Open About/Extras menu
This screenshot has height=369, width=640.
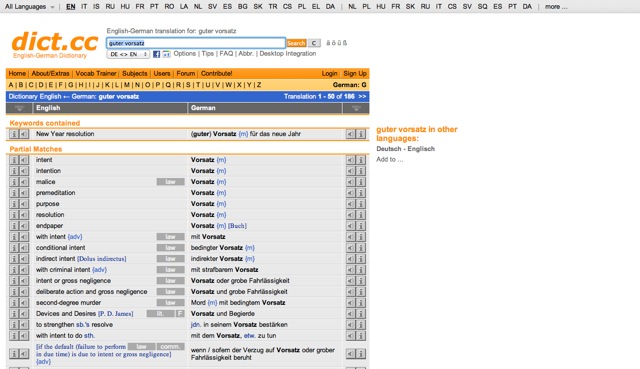51,73
